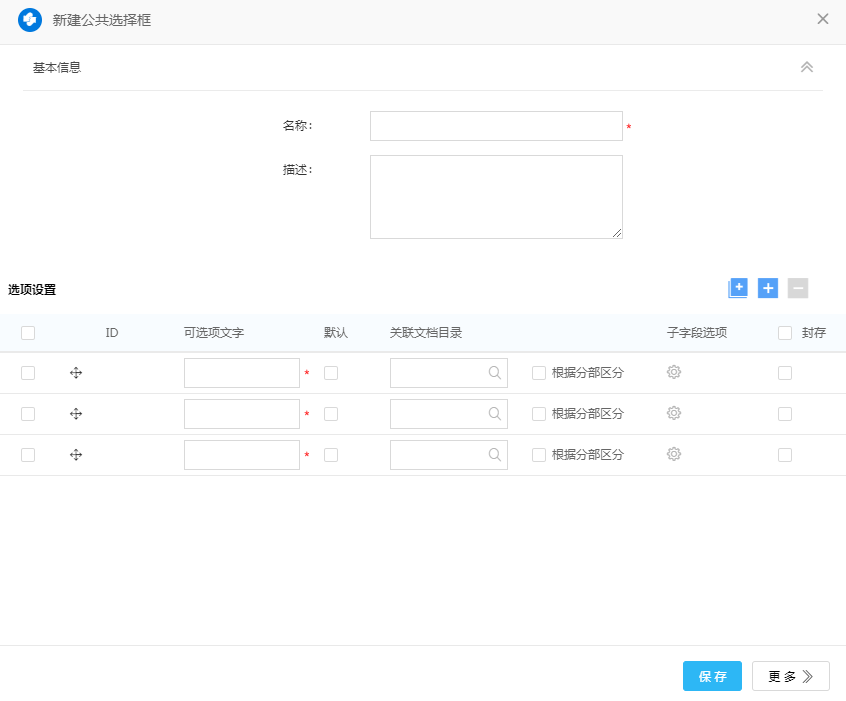Open sub-field options gear in first row
846x701 pixels.
pyautogui.click(x=674, y=372)
